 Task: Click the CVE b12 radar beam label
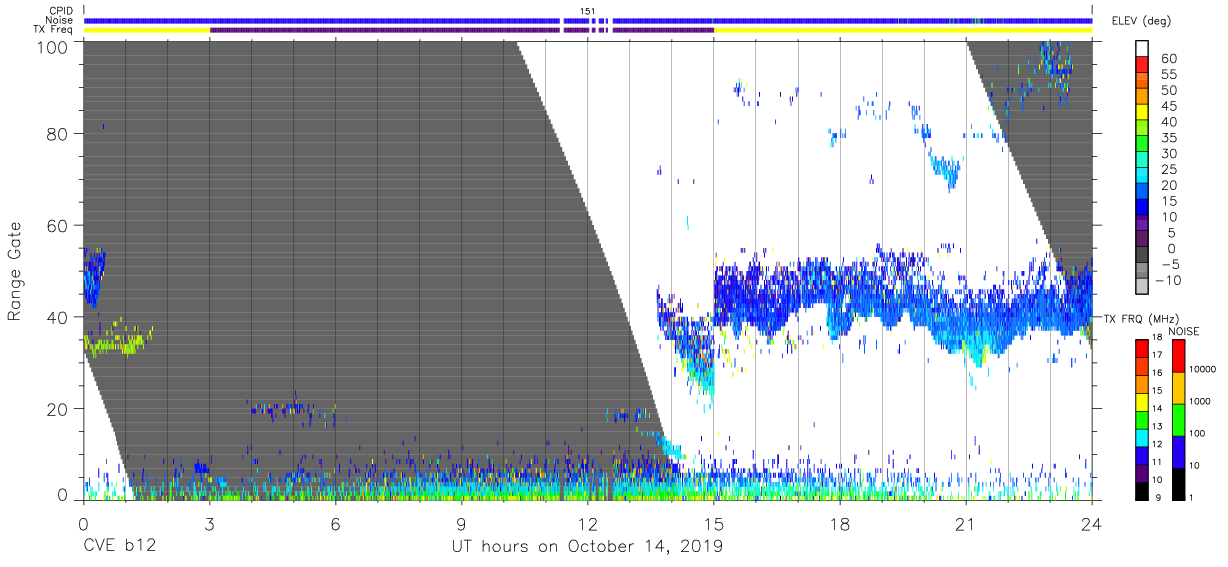pyautogui.click(x=118, y=546)
